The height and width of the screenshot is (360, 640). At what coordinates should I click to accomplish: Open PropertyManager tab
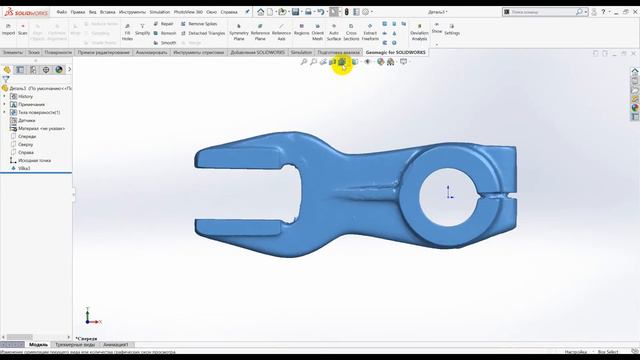pos(20,70)
